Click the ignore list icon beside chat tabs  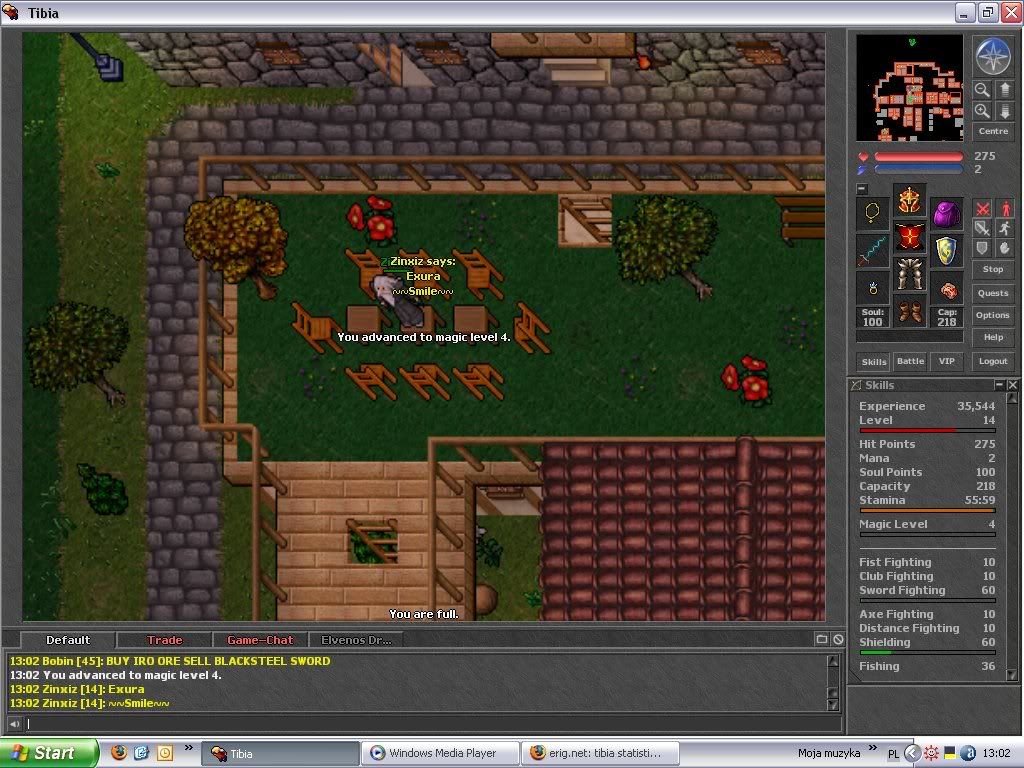838,639
